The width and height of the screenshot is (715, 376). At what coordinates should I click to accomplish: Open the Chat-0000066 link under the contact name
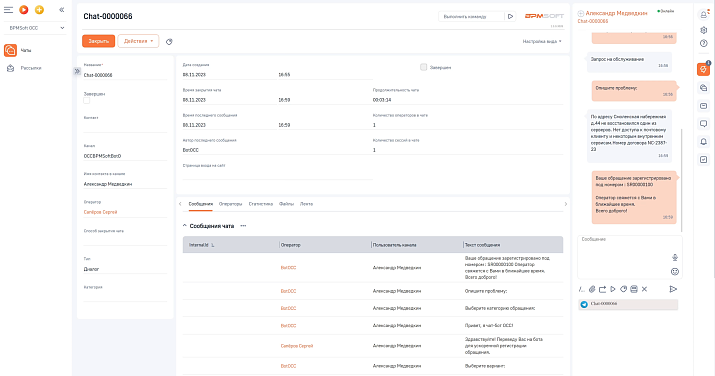593,21
